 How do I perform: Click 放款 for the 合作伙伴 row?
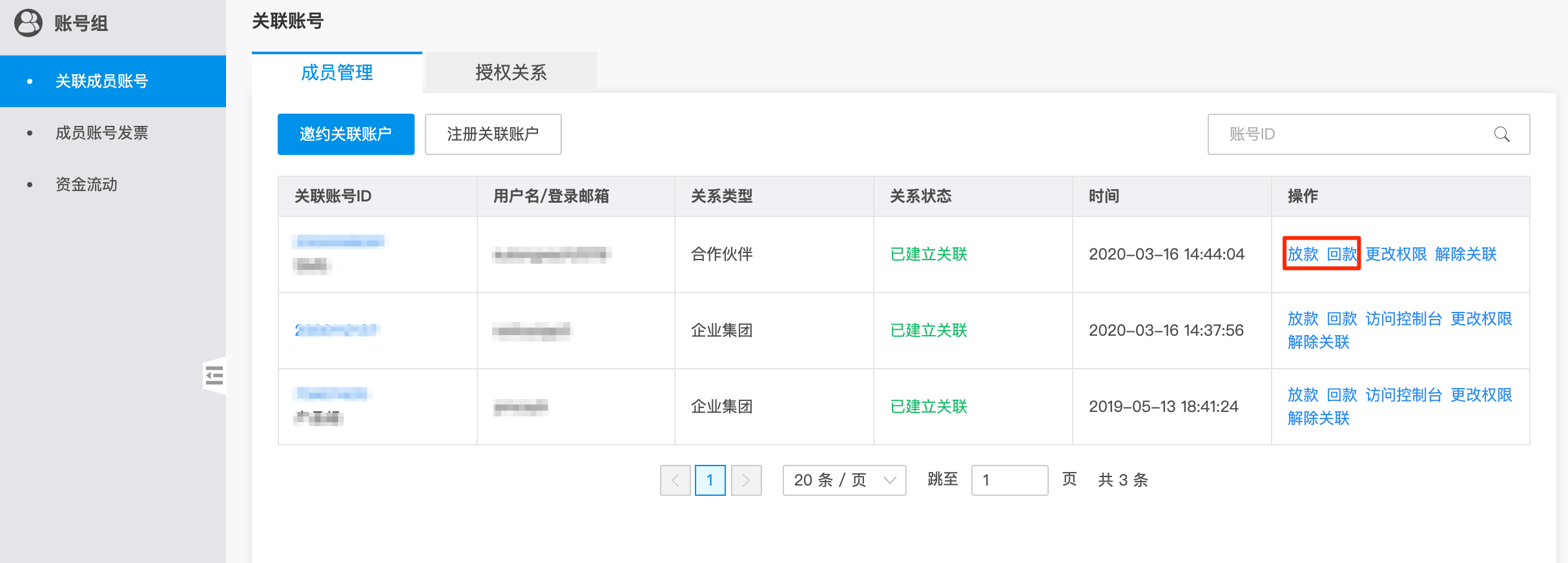click(x=1303, y=254)
